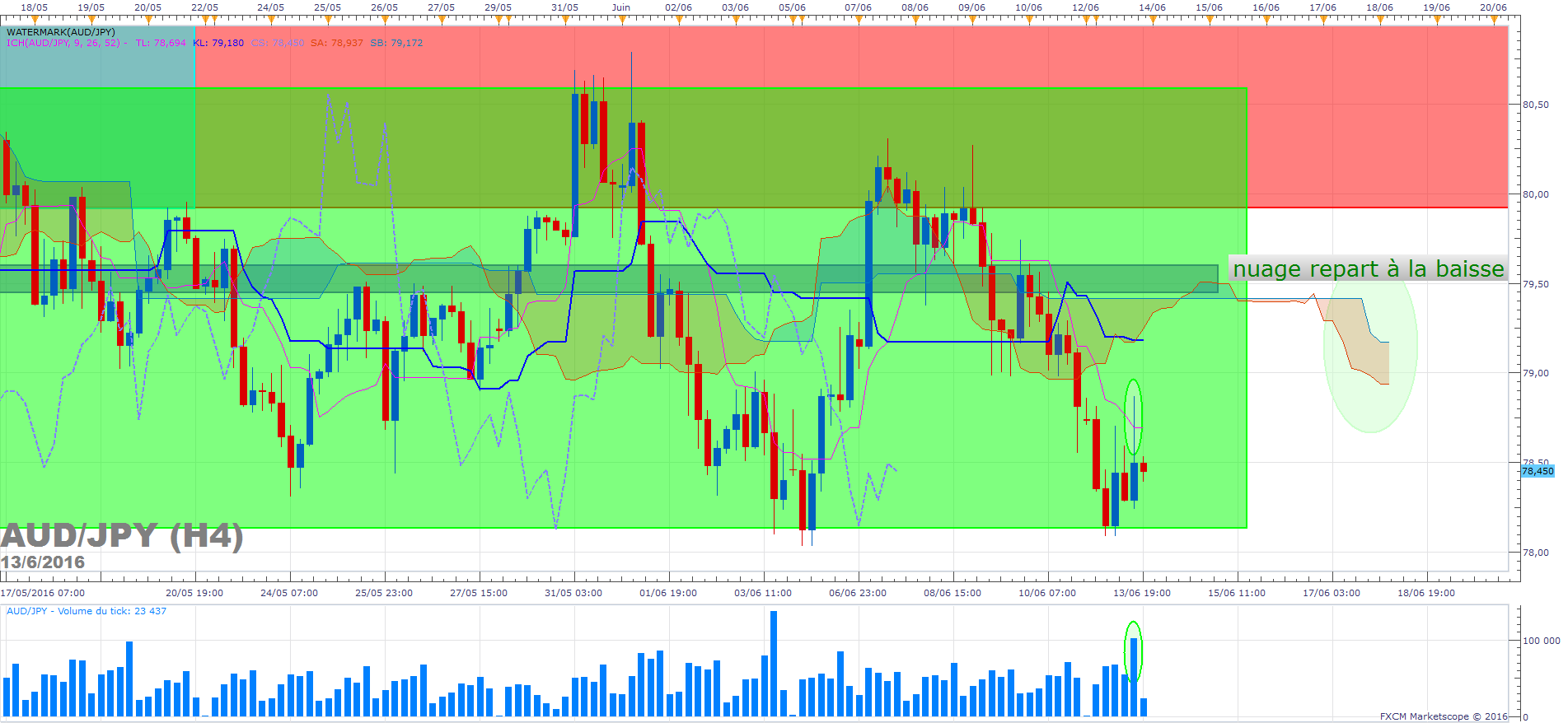Click the KL: 79,180 legend value
The image size is (1568, 723).
[x=219, y=43]
